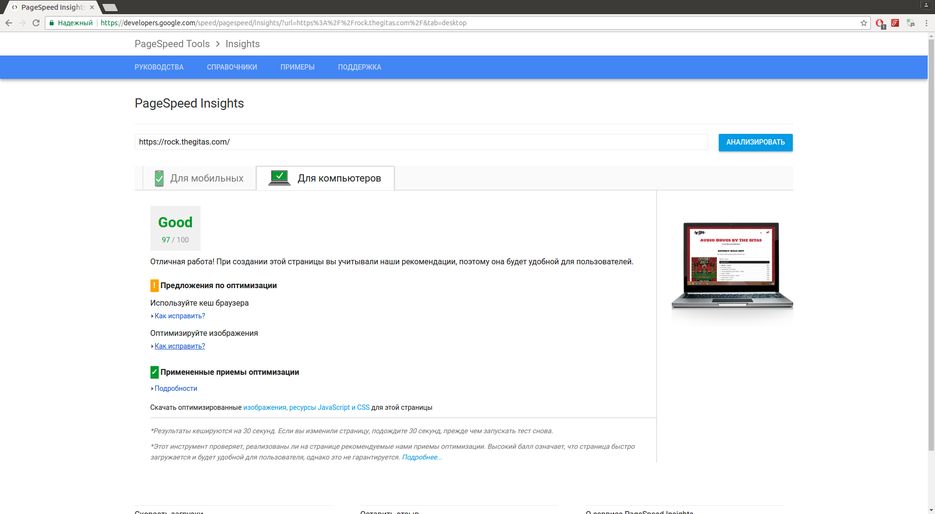The image size is (935, 514).
Task: Click the laptop site preview thumbnail
Action: pyautogui.click(x=732, y=265)
